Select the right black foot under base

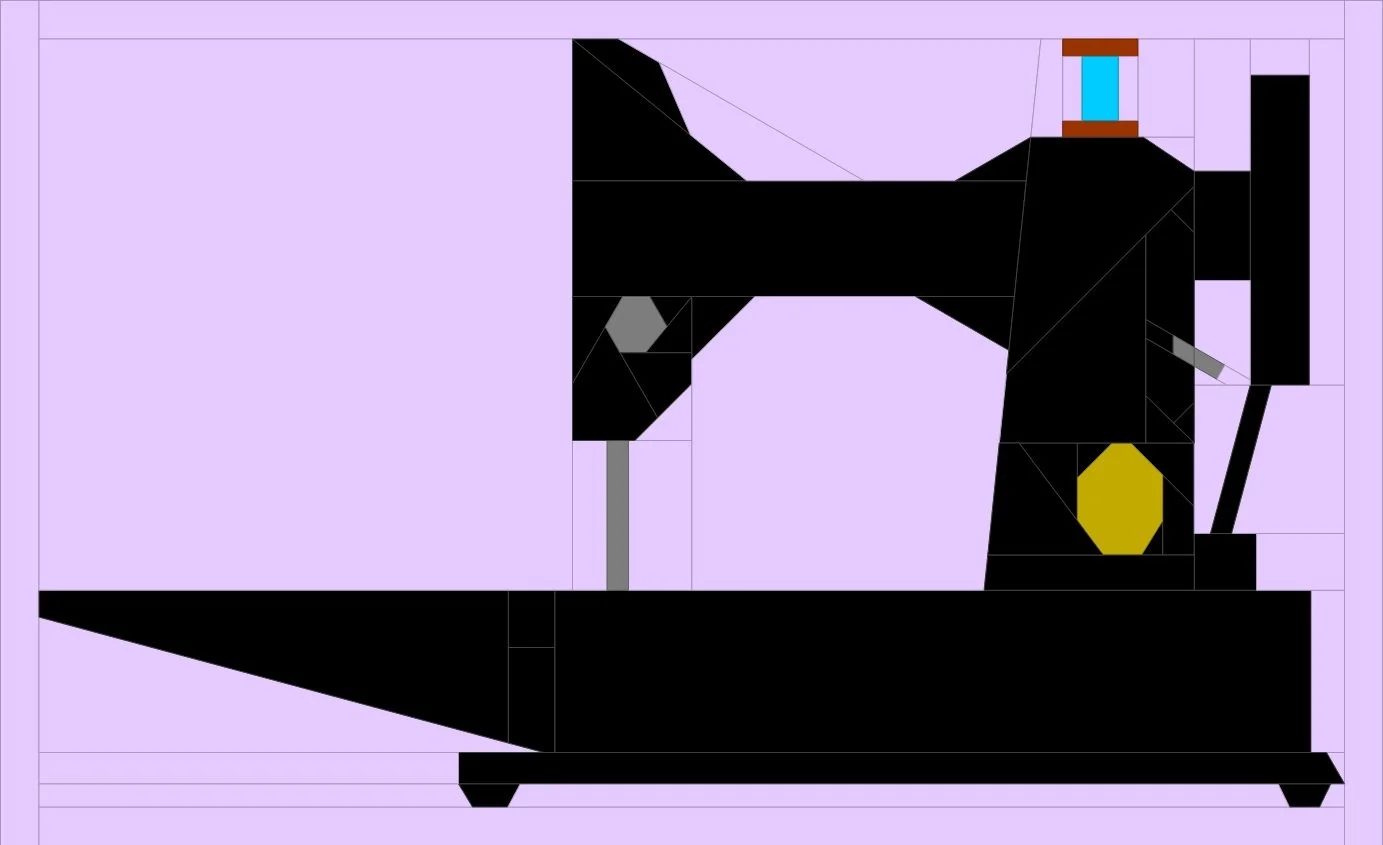click(x=1305, y=795)
